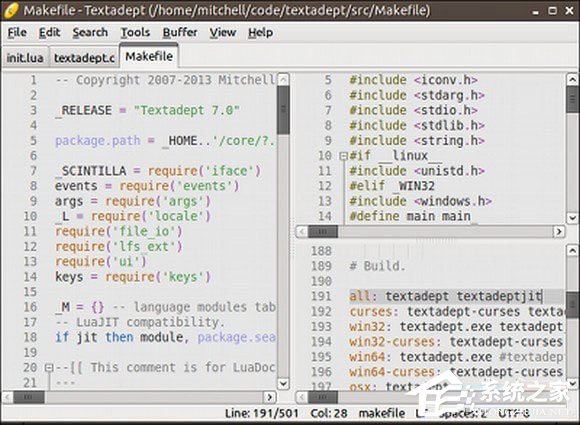Click the down arrow of textadept.c pane scrollbar

572,218
